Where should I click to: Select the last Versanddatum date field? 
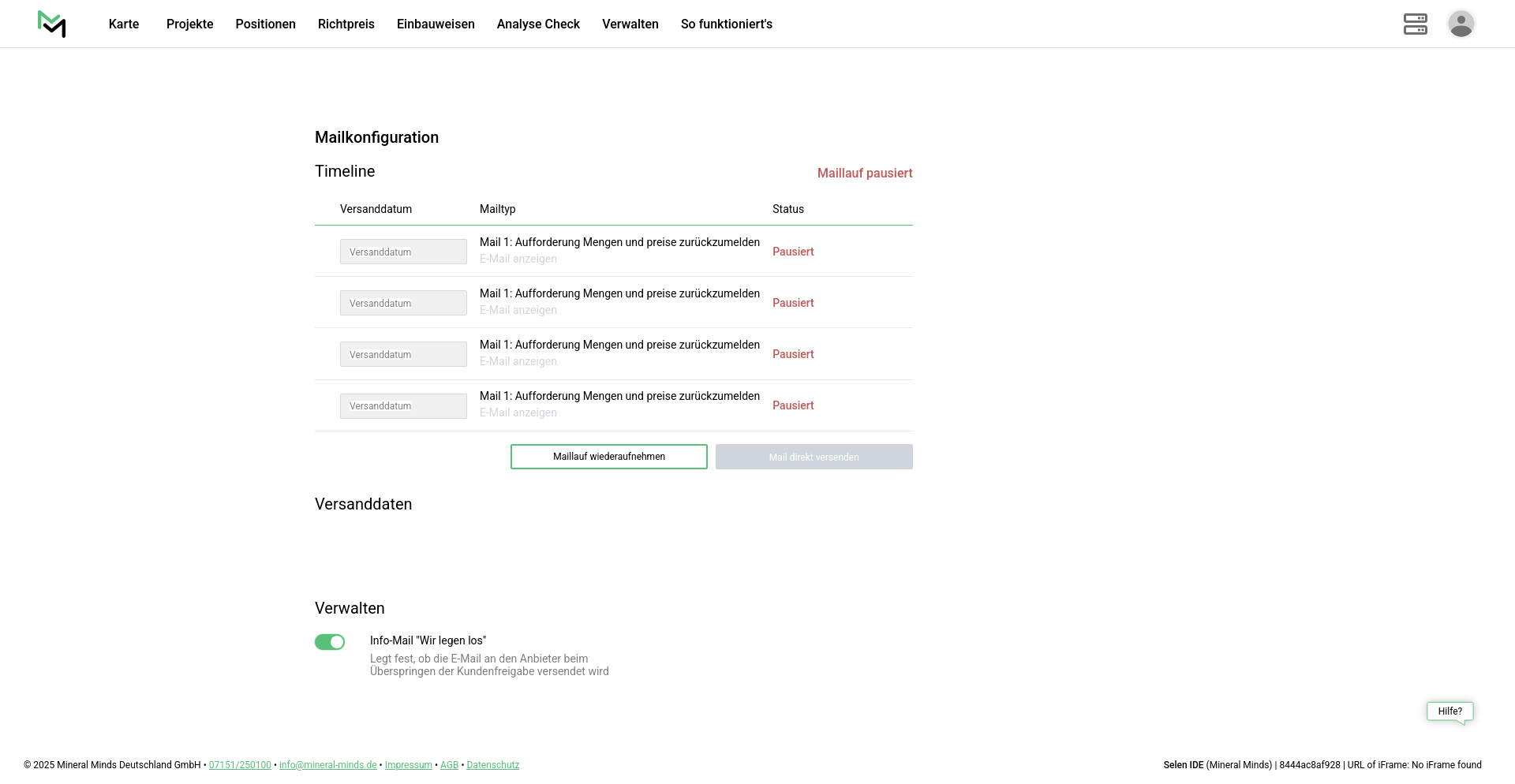pos(403,406)
